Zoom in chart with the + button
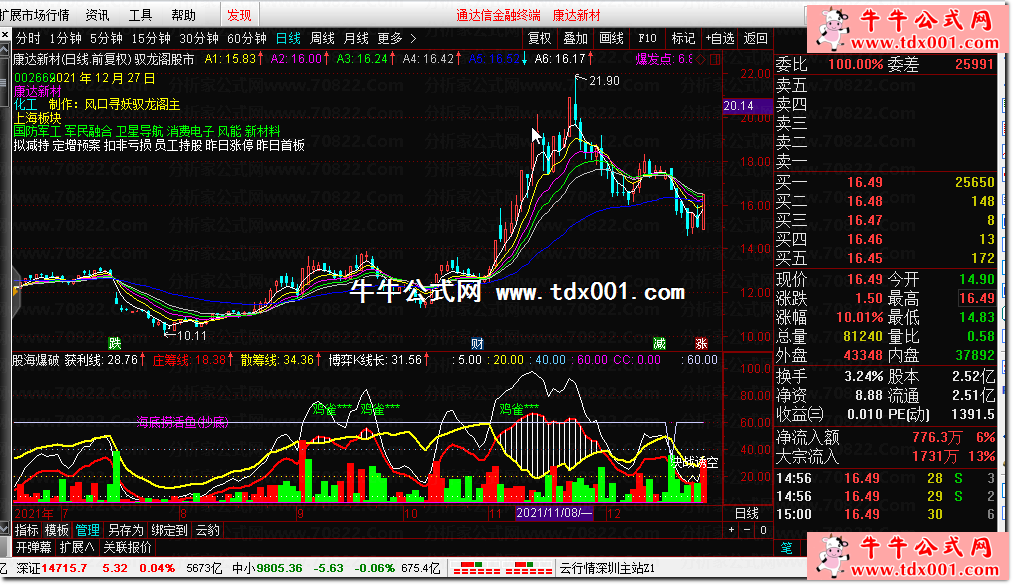Screen dimensions: 1014x585 (x=731, y=530)
